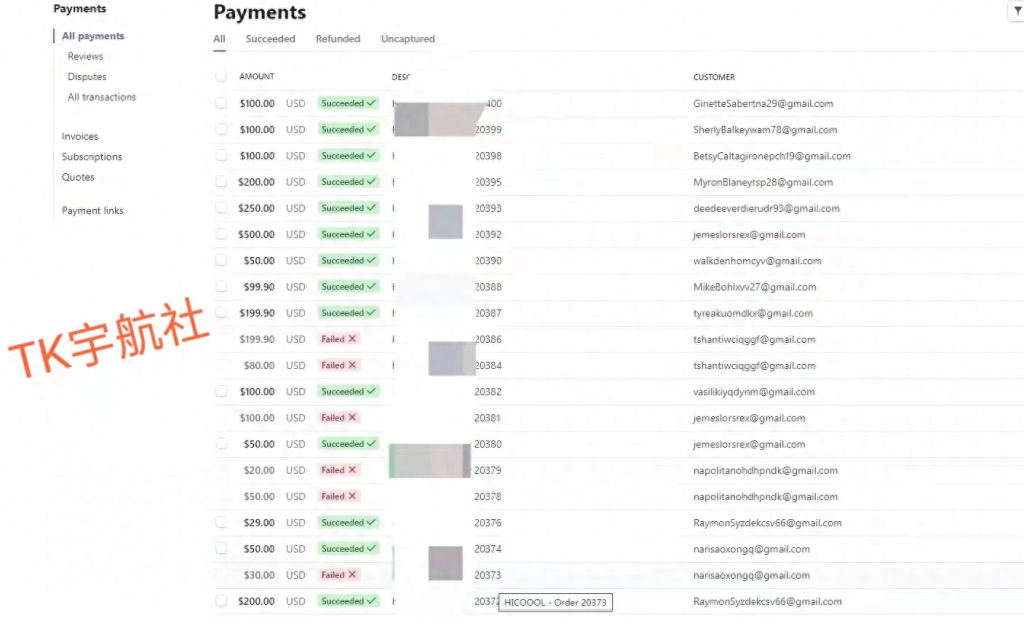Click Failed badge on $199.90 tshantiwciqggf row
This screenshot has height=626, width=1024.
338,339
